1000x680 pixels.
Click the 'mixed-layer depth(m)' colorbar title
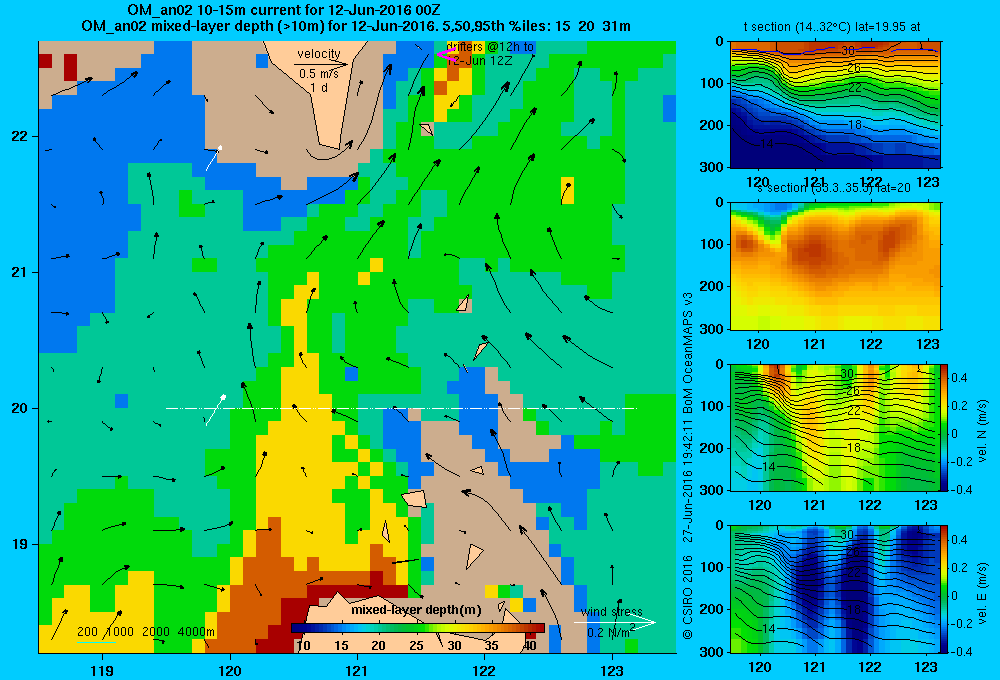416,610
